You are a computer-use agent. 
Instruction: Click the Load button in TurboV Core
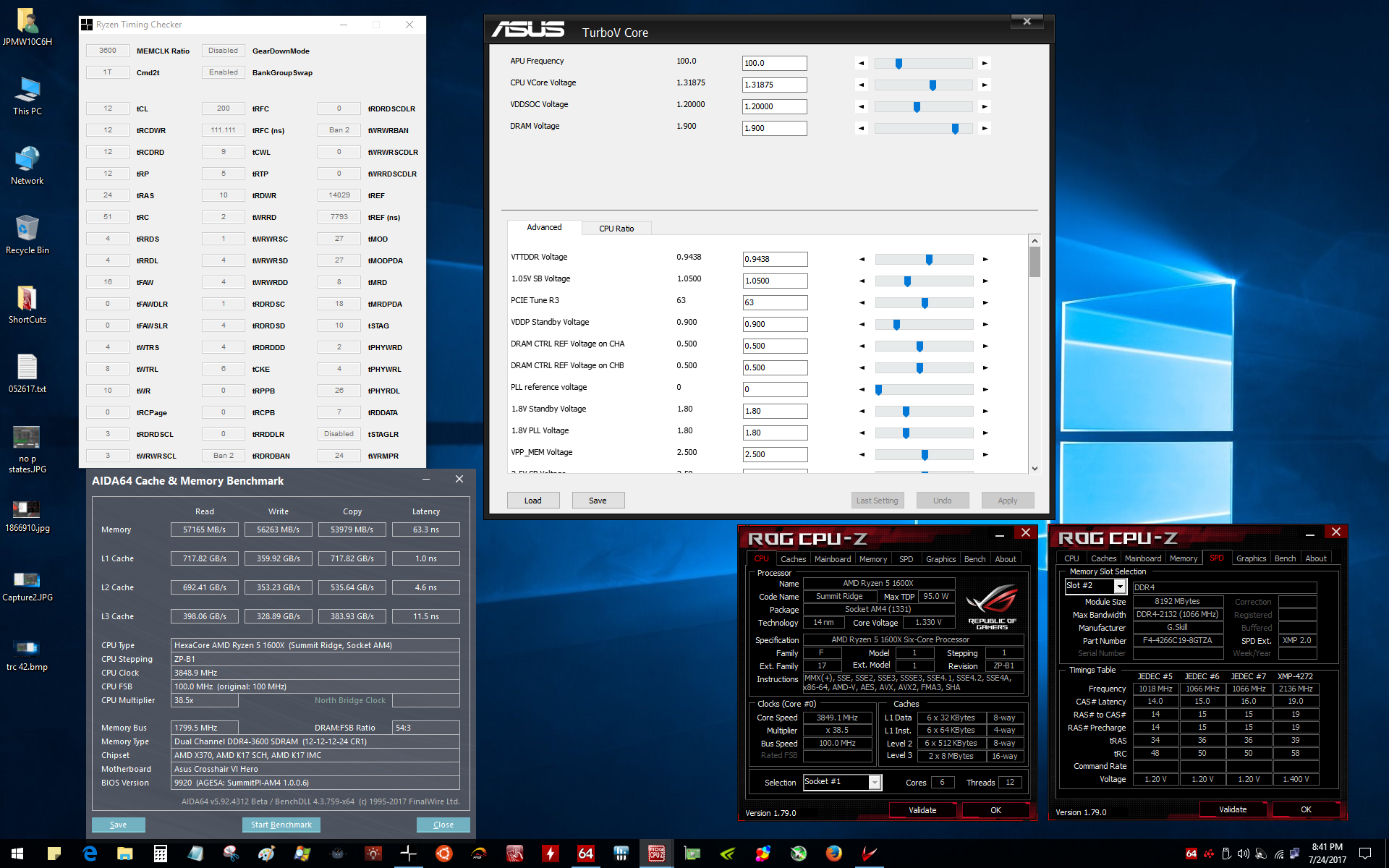(532, 501)
